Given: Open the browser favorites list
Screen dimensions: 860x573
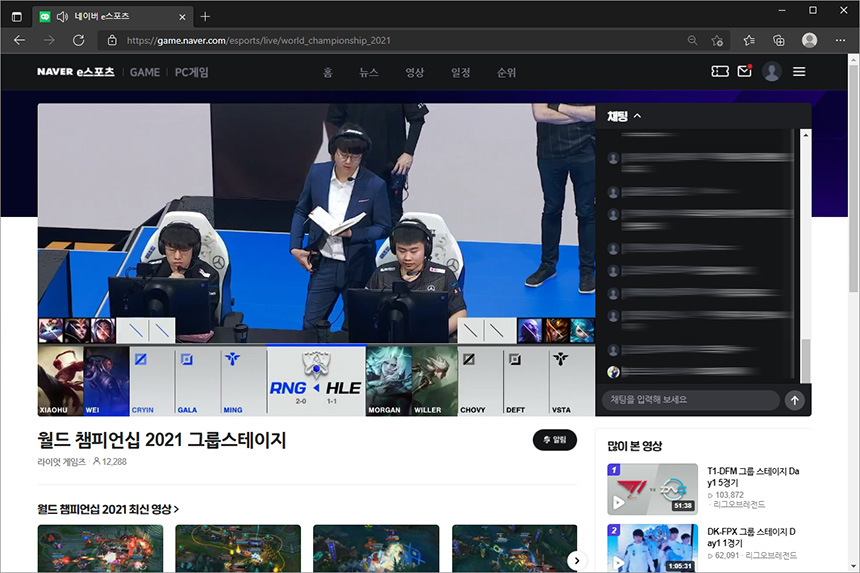Looking at the screenshot, I should (x=749, y=40).
